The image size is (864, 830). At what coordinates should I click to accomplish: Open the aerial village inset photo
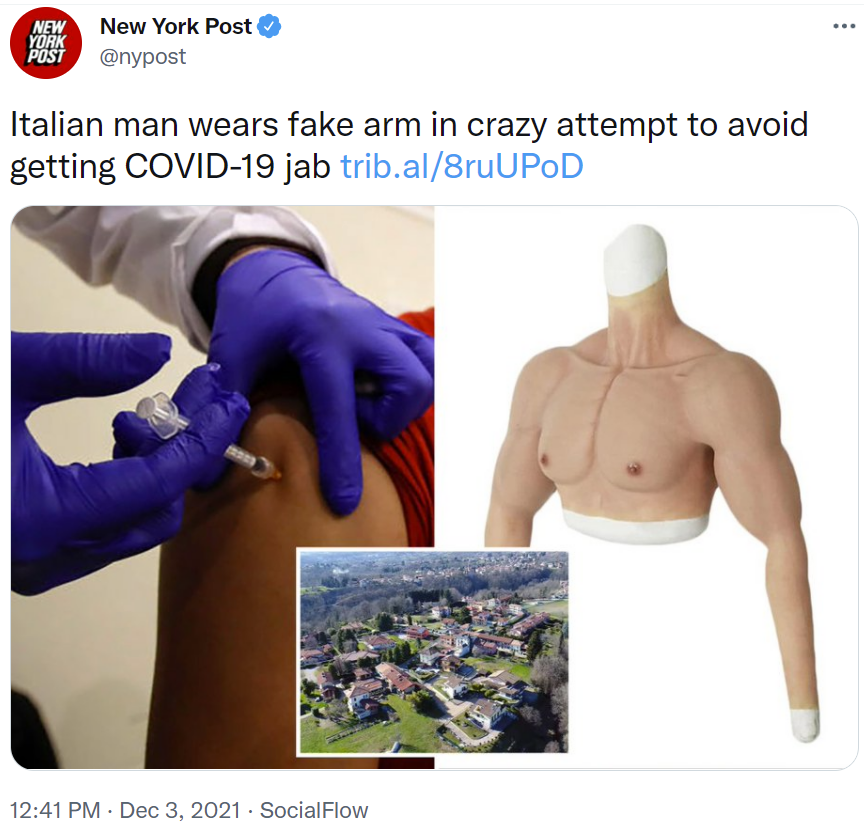[x=433, y=652]
